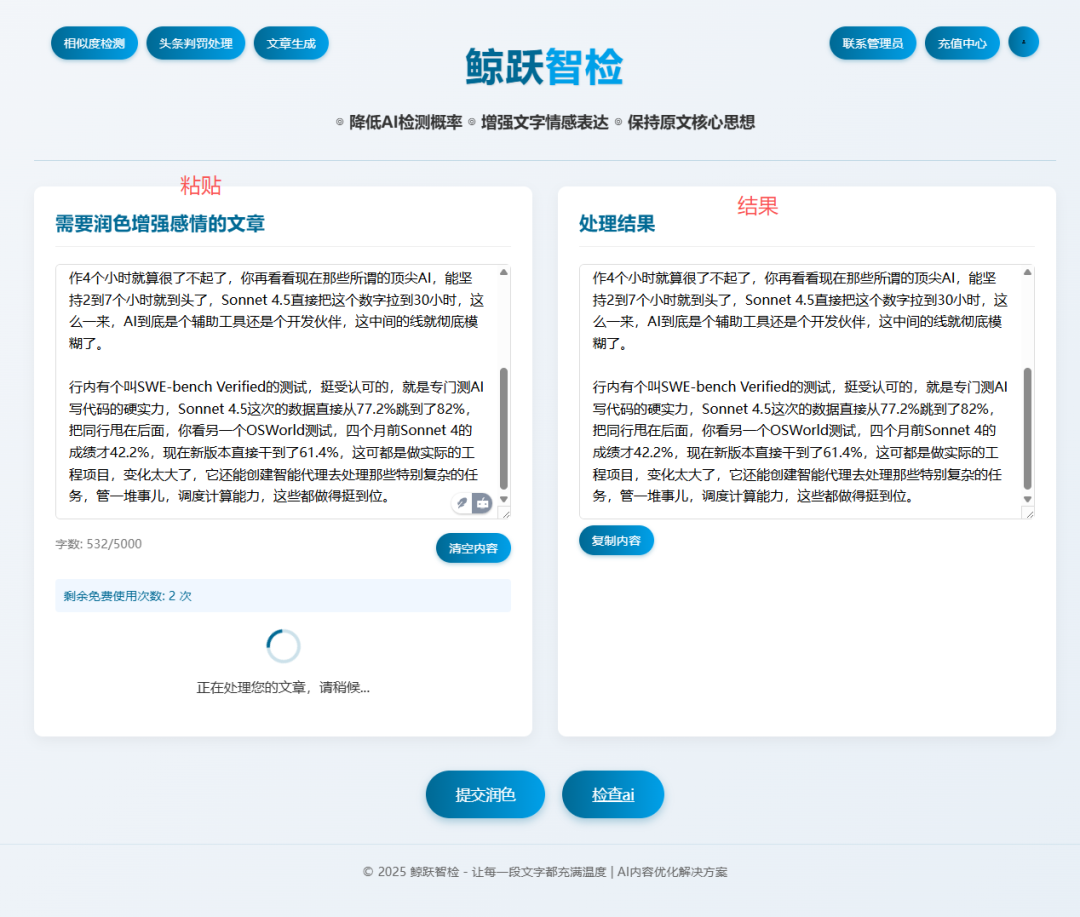
Task: Open the 头条判罚处理 feature
Action: click(x=195, y=42)
